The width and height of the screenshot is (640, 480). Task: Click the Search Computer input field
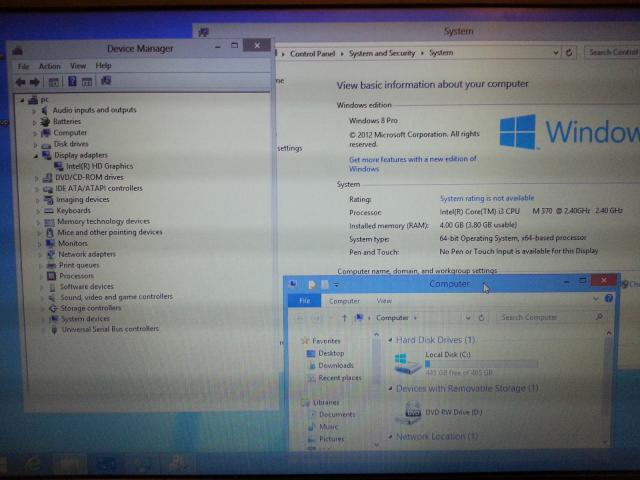point(545,318)
